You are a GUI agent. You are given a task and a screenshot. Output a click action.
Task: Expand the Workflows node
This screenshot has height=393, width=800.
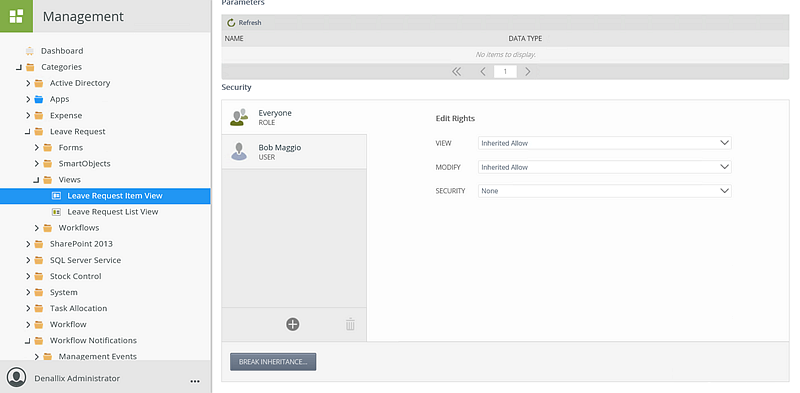[x=37, y=228]
